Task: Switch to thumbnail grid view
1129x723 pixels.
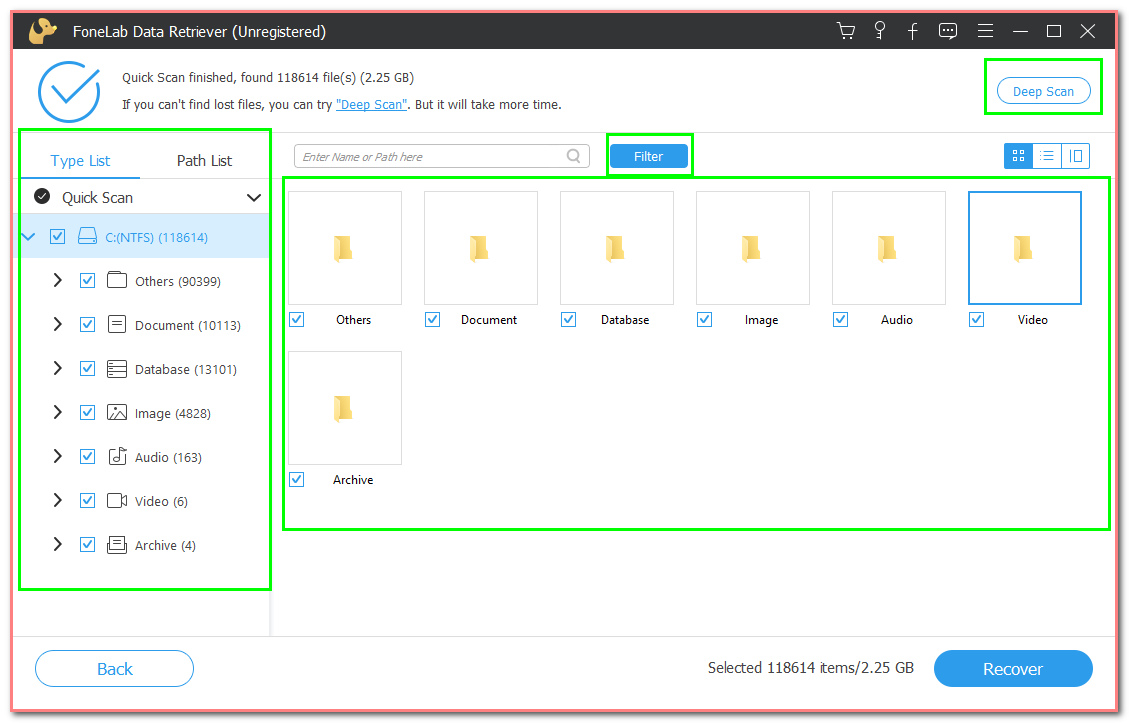Action: tap(1018, 156)
